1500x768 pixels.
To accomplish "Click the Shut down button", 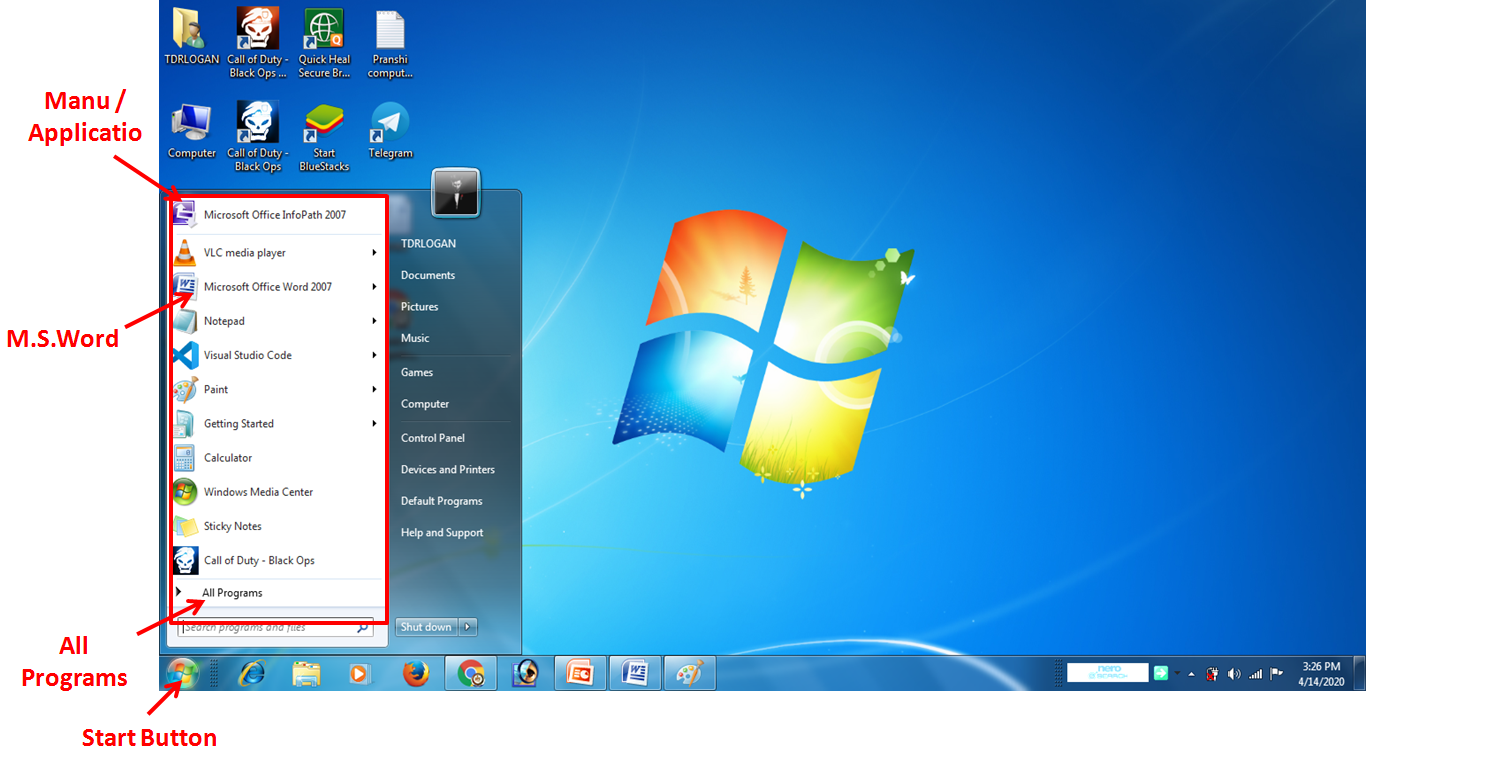I will [427, 627].
